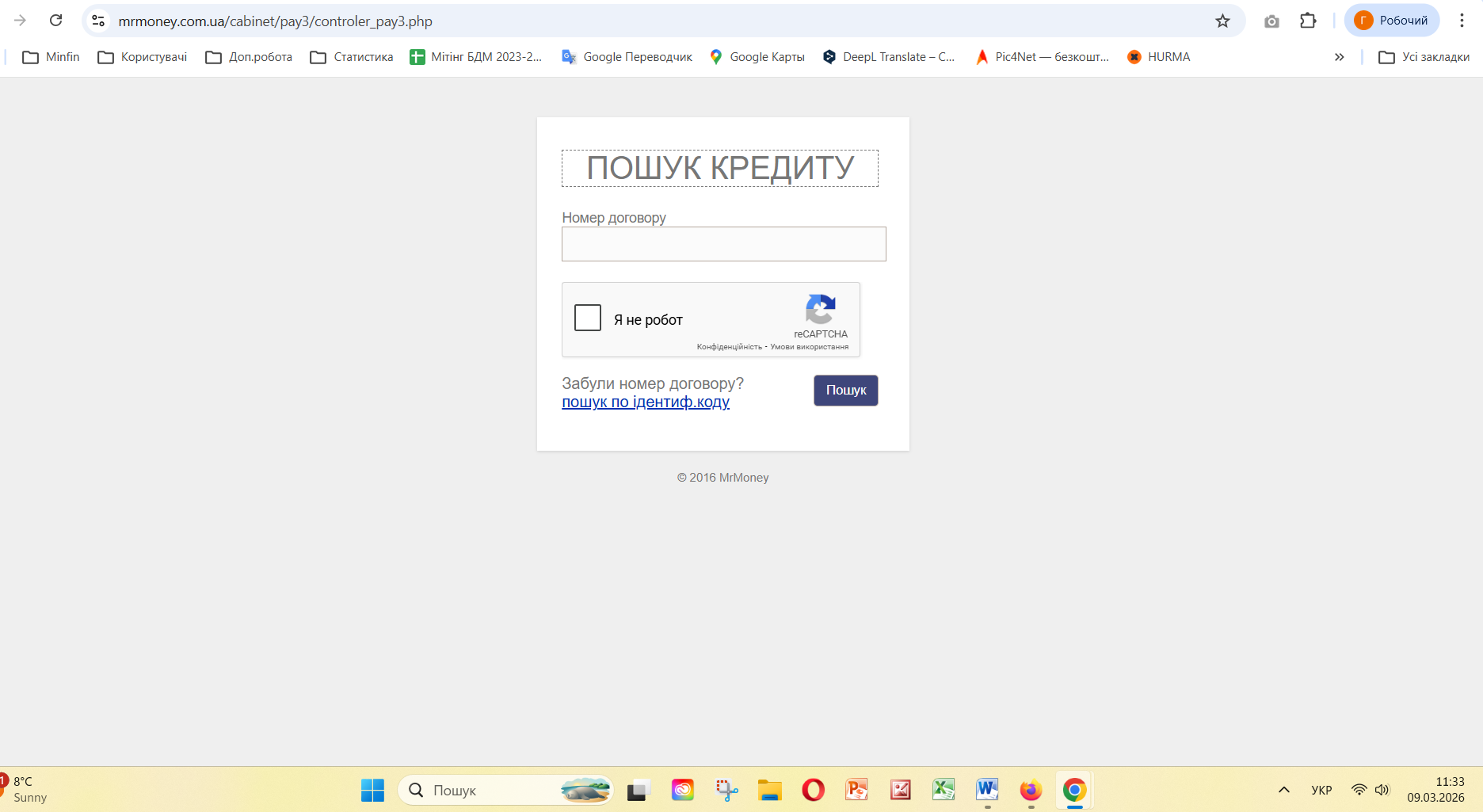Open the red picture app taskbar icon
Screen dimensions: 1483x812
[900, 790]
